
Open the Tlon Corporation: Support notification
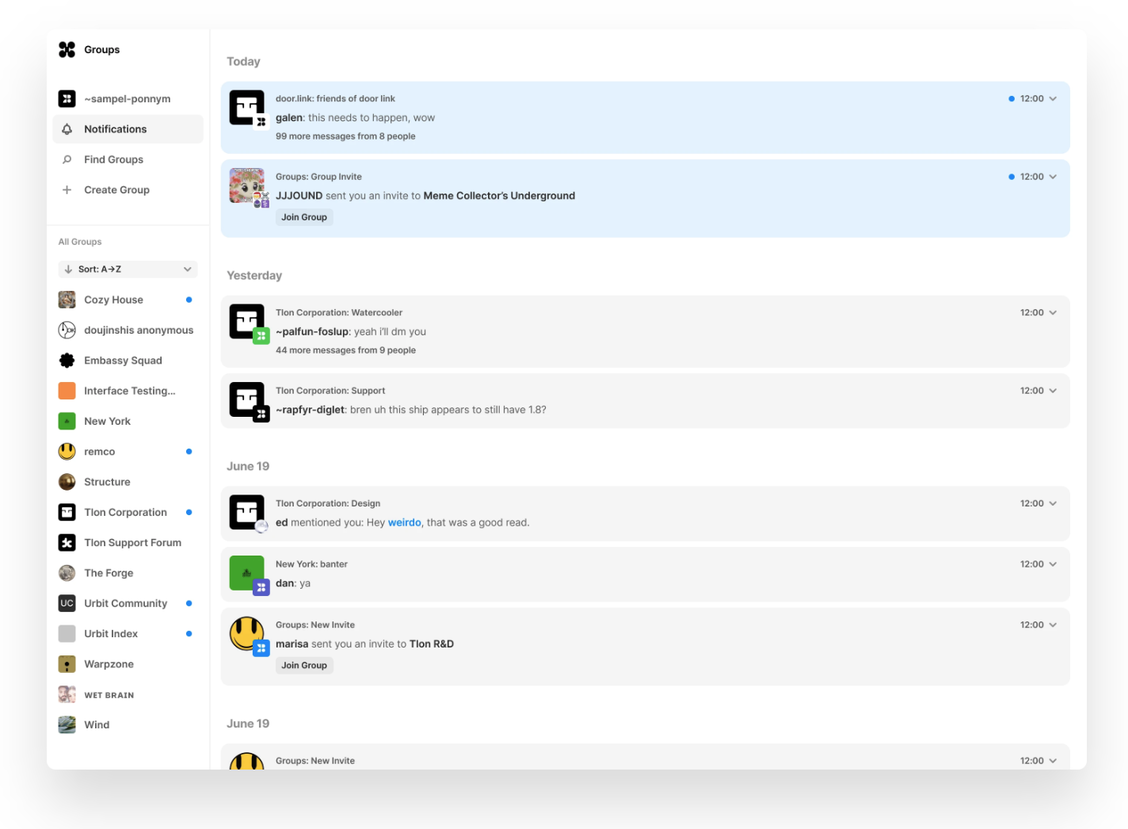(645, 400)
